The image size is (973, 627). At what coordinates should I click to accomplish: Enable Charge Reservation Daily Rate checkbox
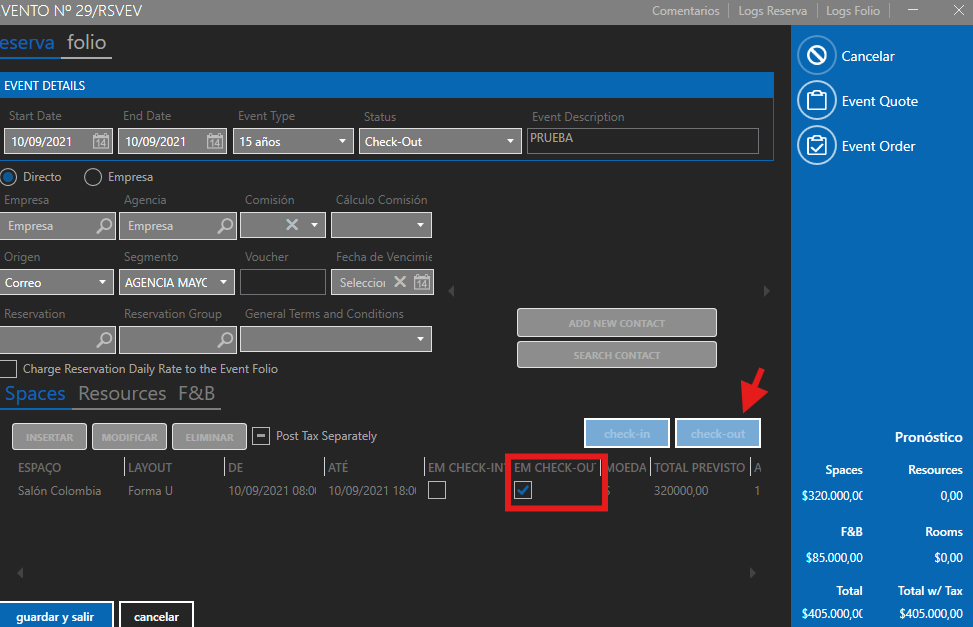coord(9,369)
